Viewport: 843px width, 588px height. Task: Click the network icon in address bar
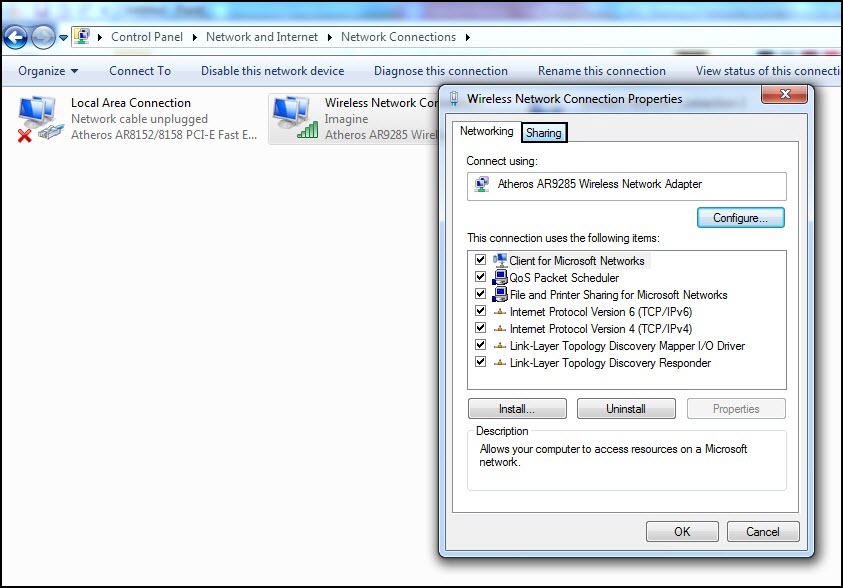[x=82, y=37]
